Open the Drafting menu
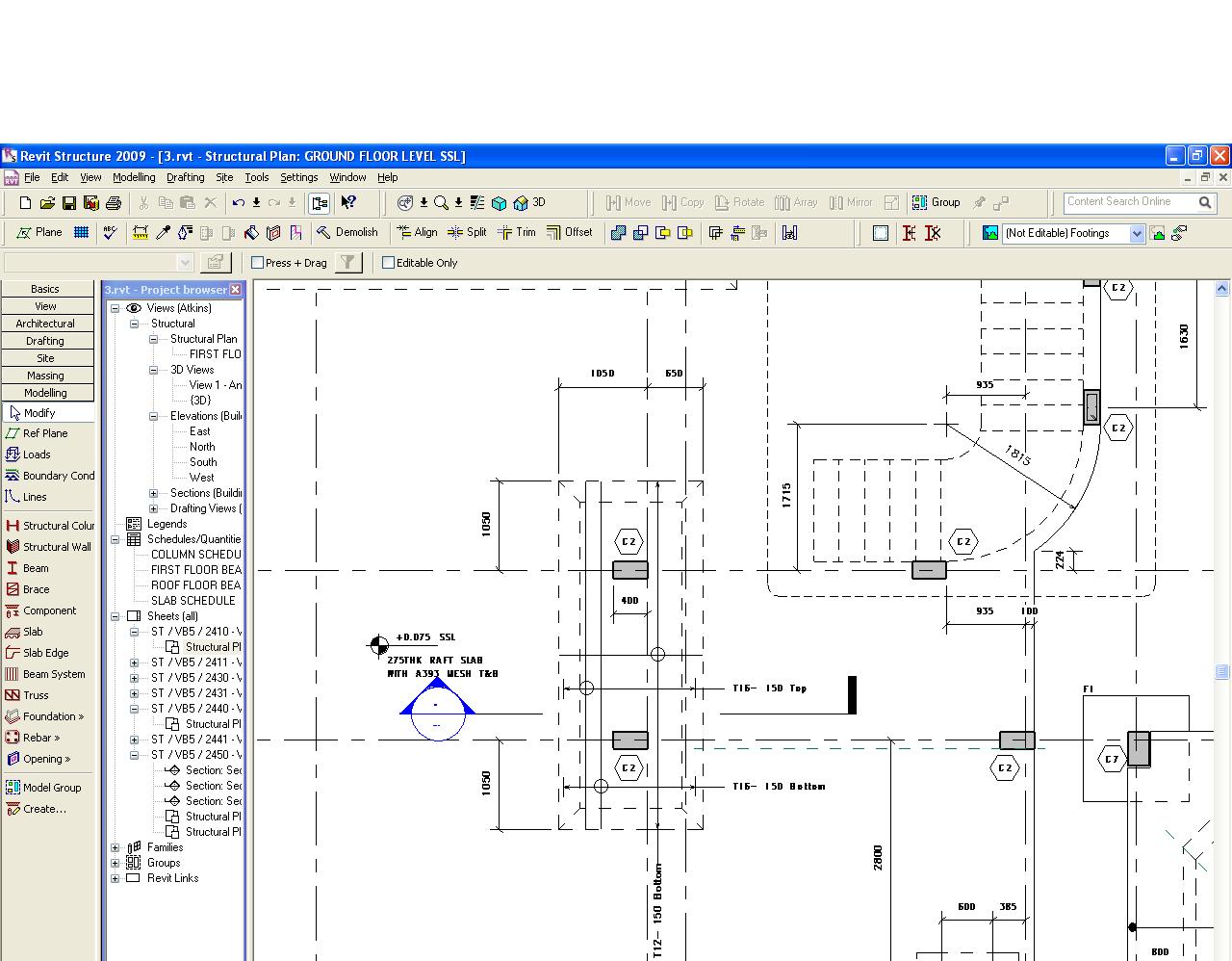 tap(185, 177)
